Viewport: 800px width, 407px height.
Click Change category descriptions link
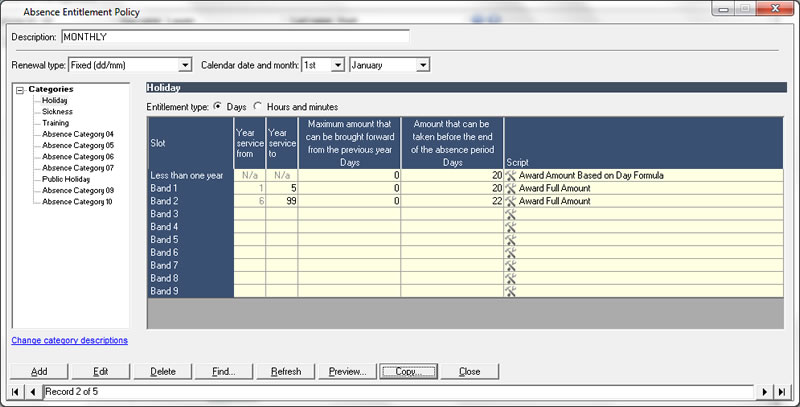70,340
